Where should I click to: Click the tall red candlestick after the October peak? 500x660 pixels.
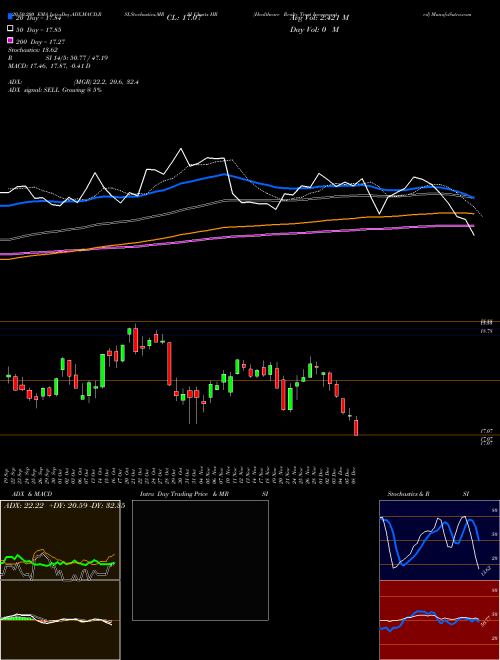(x=169, y=364)
